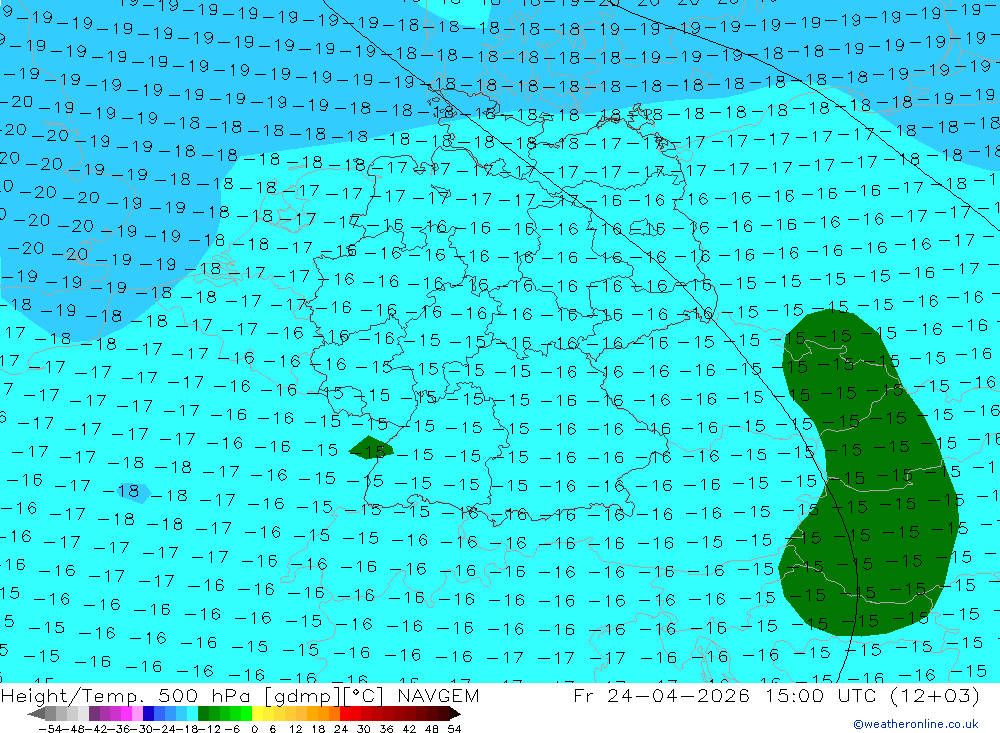Click the small isolated blue '-18' patch
1000x733 pixels.
pyautogui.click(x=133, y=492)
